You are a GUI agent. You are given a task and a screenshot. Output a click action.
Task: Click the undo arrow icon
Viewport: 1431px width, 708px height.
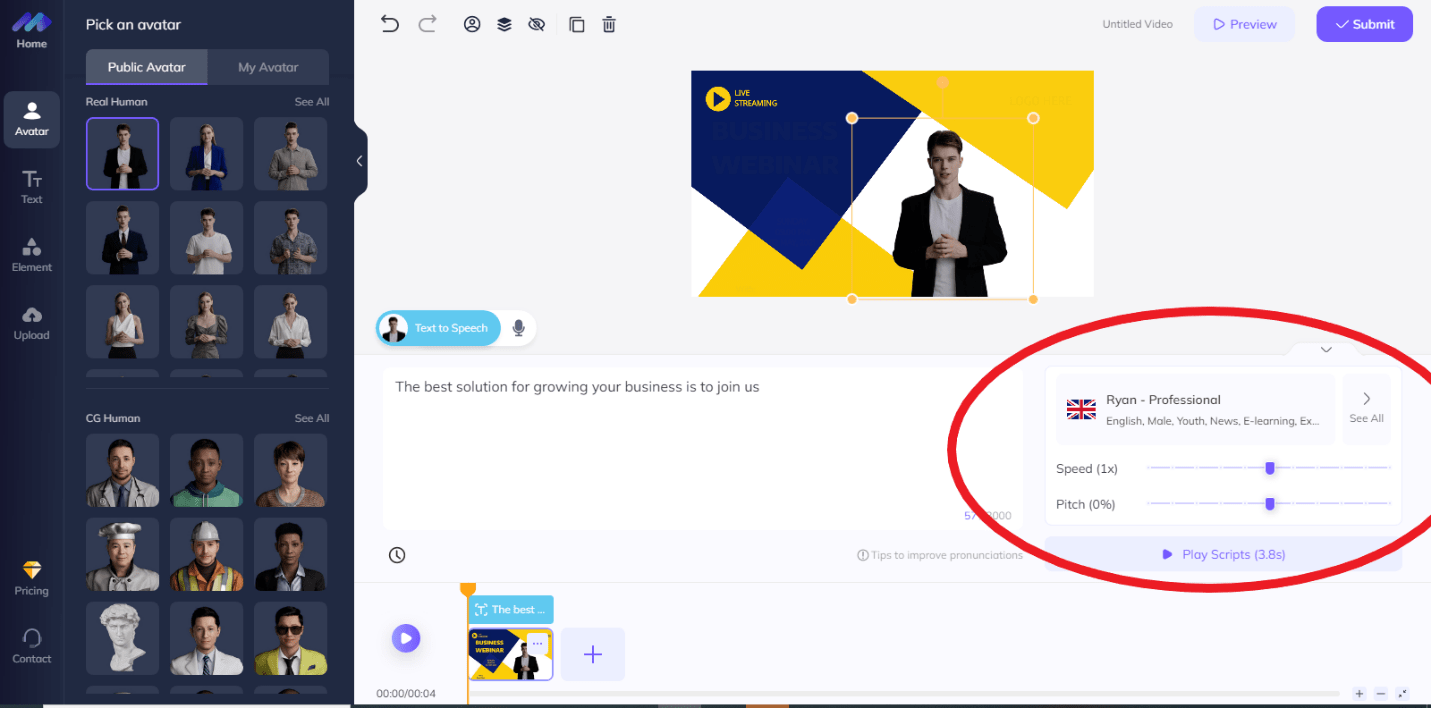point(390,24)
